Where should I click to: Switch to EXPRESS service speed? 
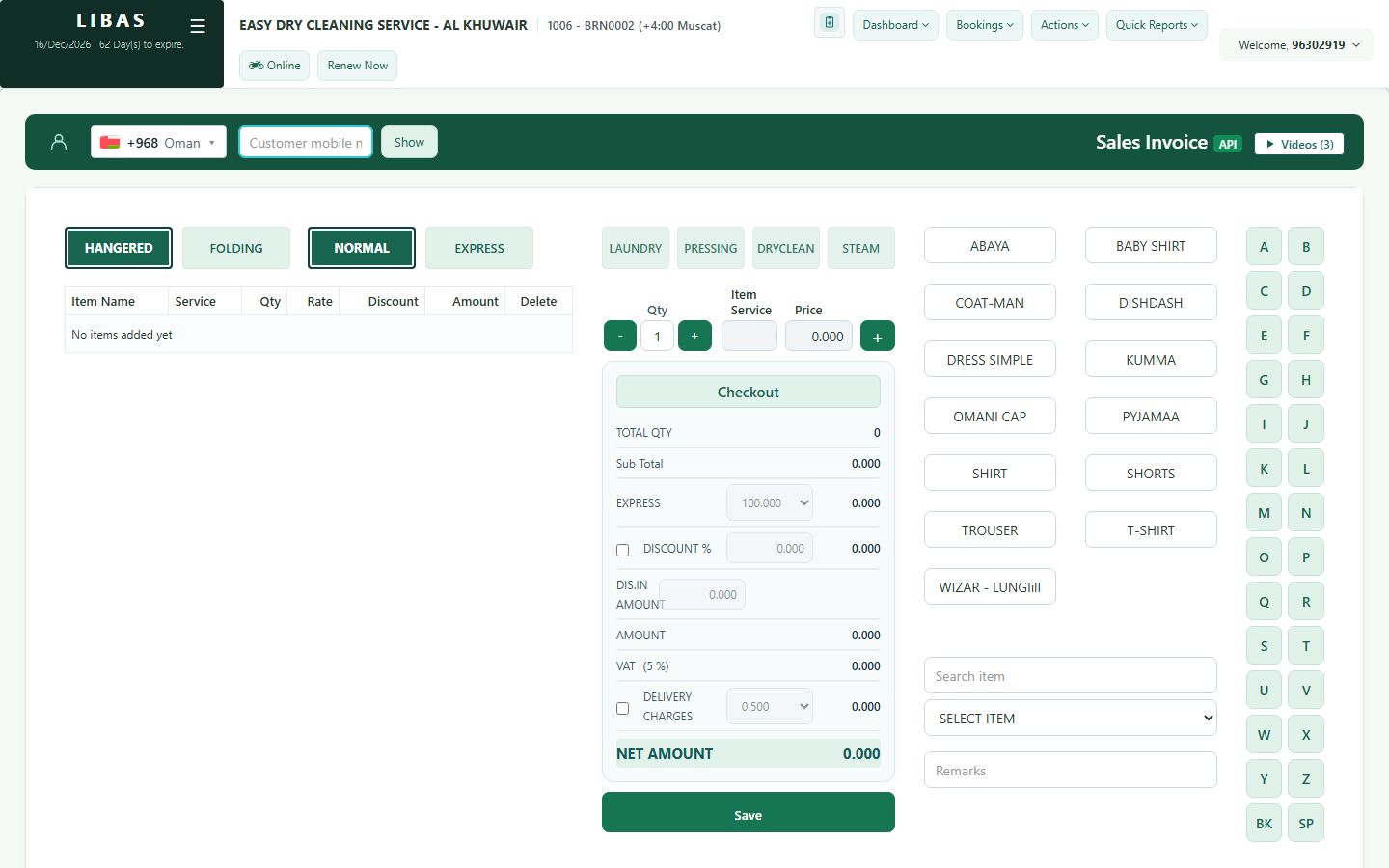click(479, 248)
